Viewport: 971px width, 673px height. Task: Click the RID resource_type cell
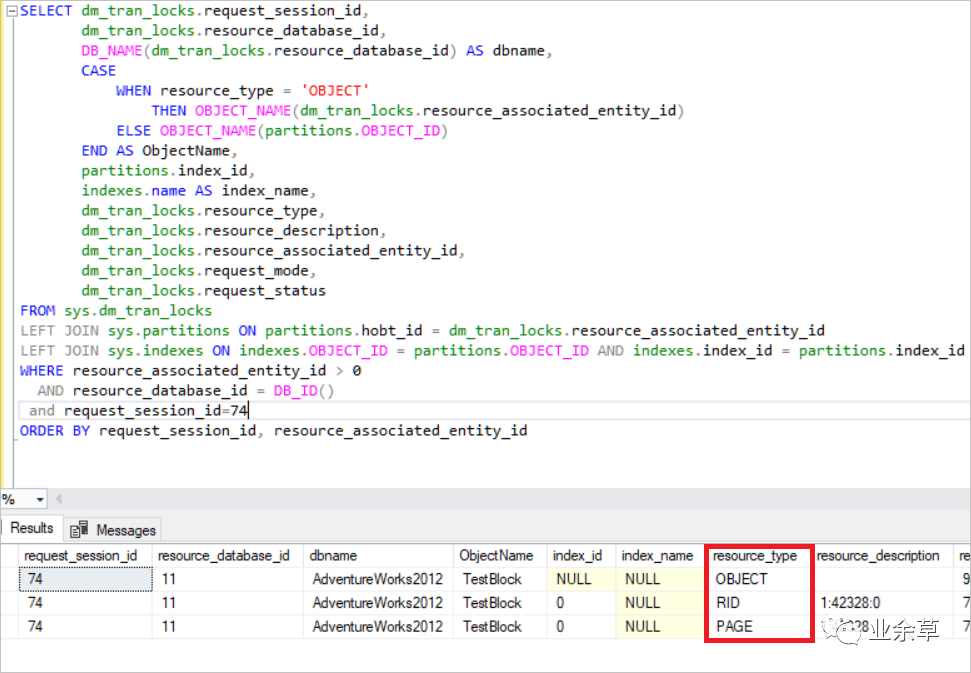click(x=758, y=602)
